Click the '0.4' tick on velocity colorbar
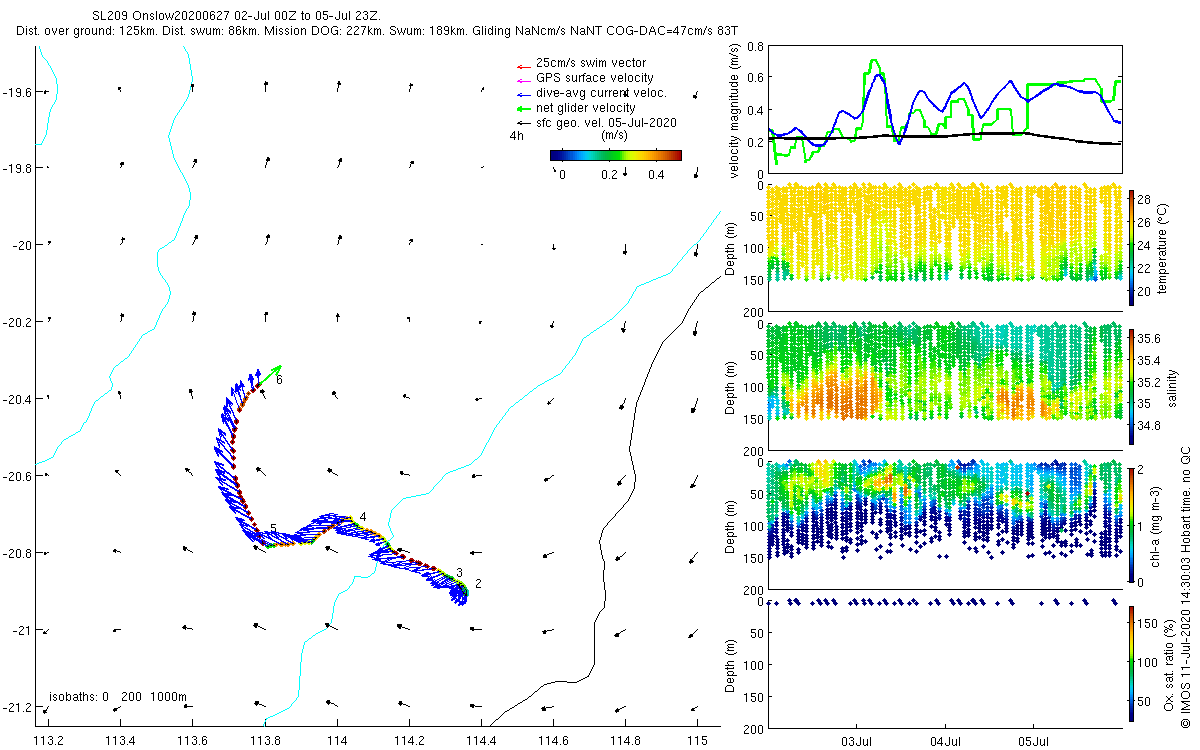Image resolution: width=1200 pixels, height=750 pixels. 656,174
